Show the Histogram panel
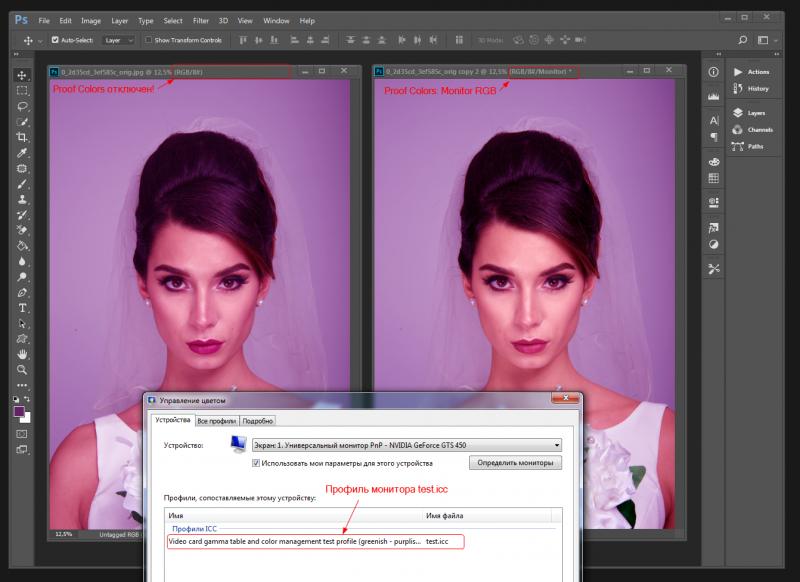800x582 pixels. [713, 96]
